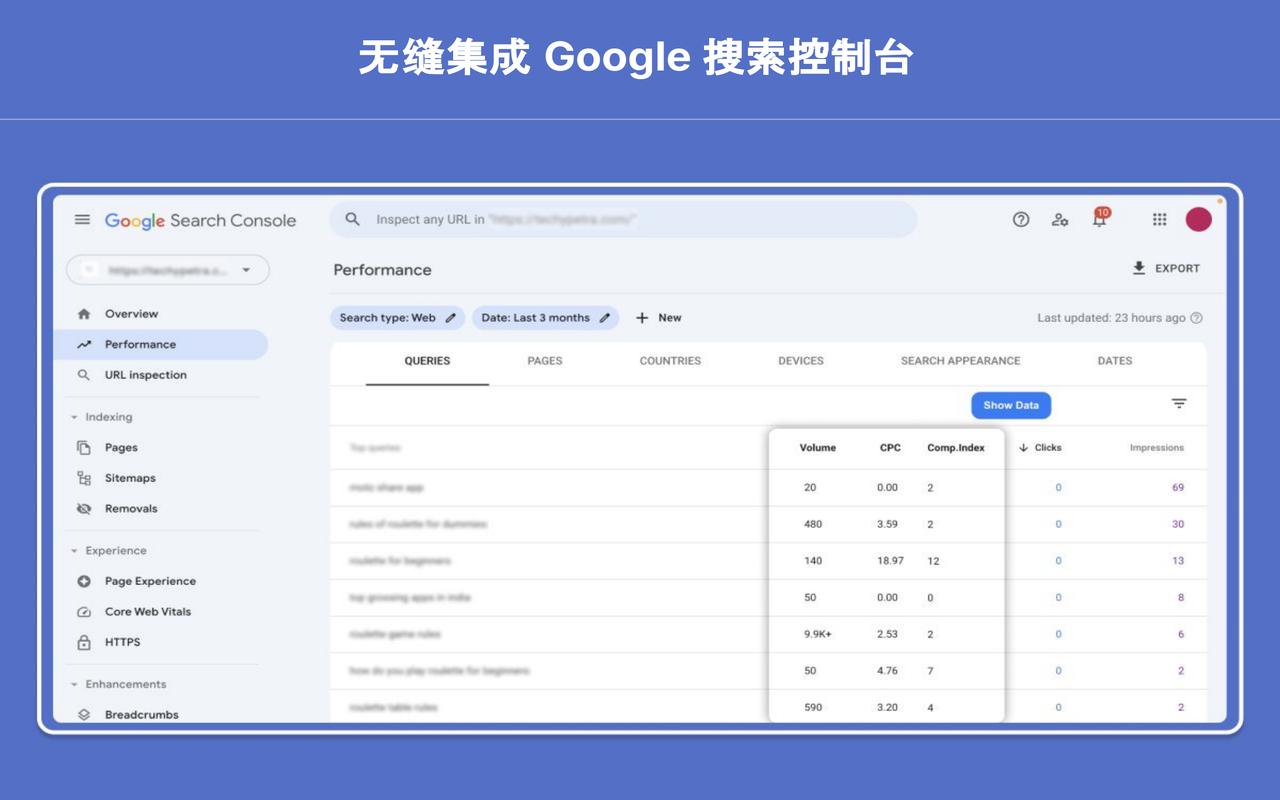Image resolution: width=1280 pixels, height=800 pixels.
Task: Open the Help question mark icon
Action: coord(1021,220)
